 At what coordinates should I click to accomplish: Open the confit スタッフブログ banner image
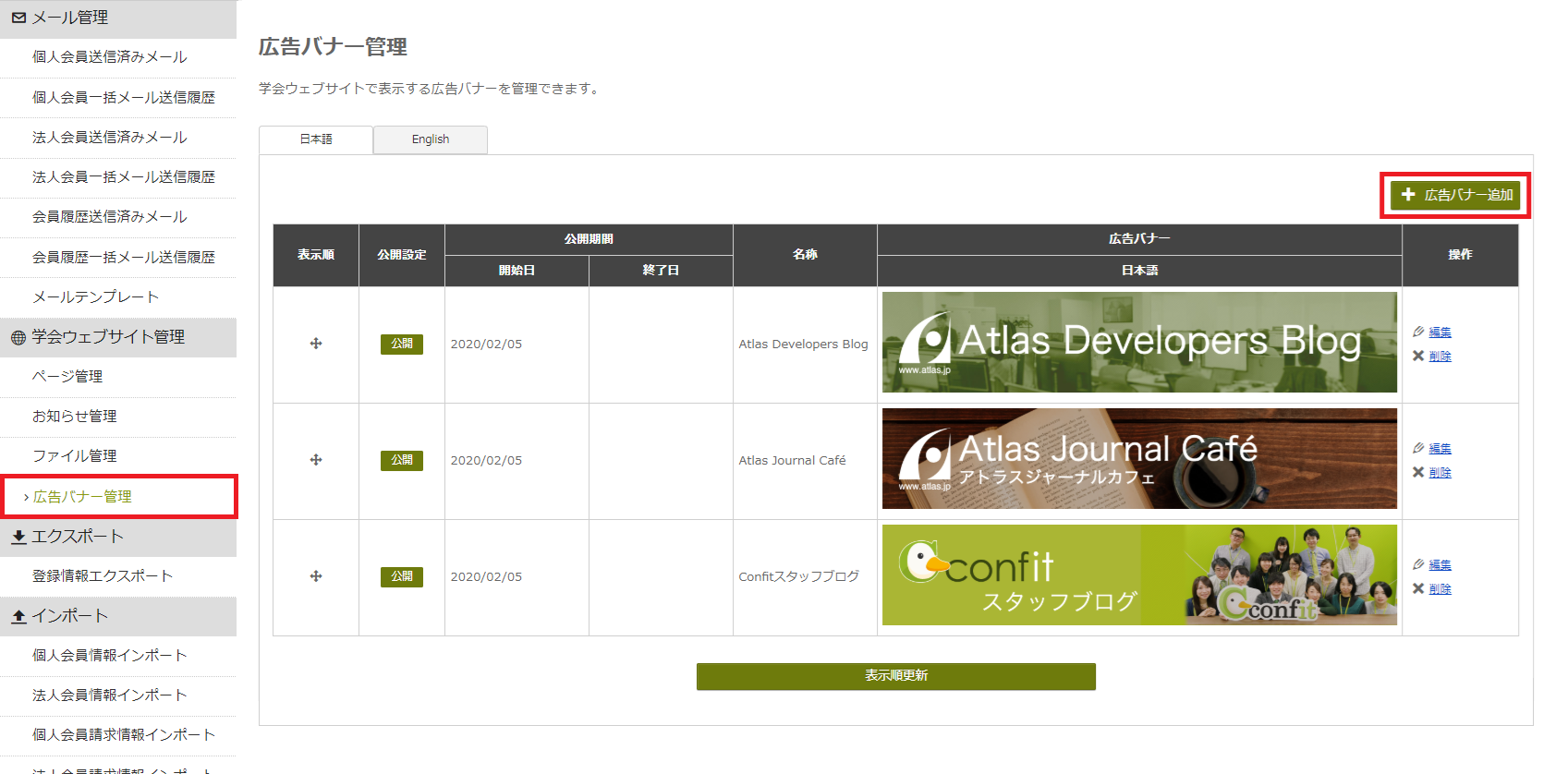click(x=1139, y=575)
